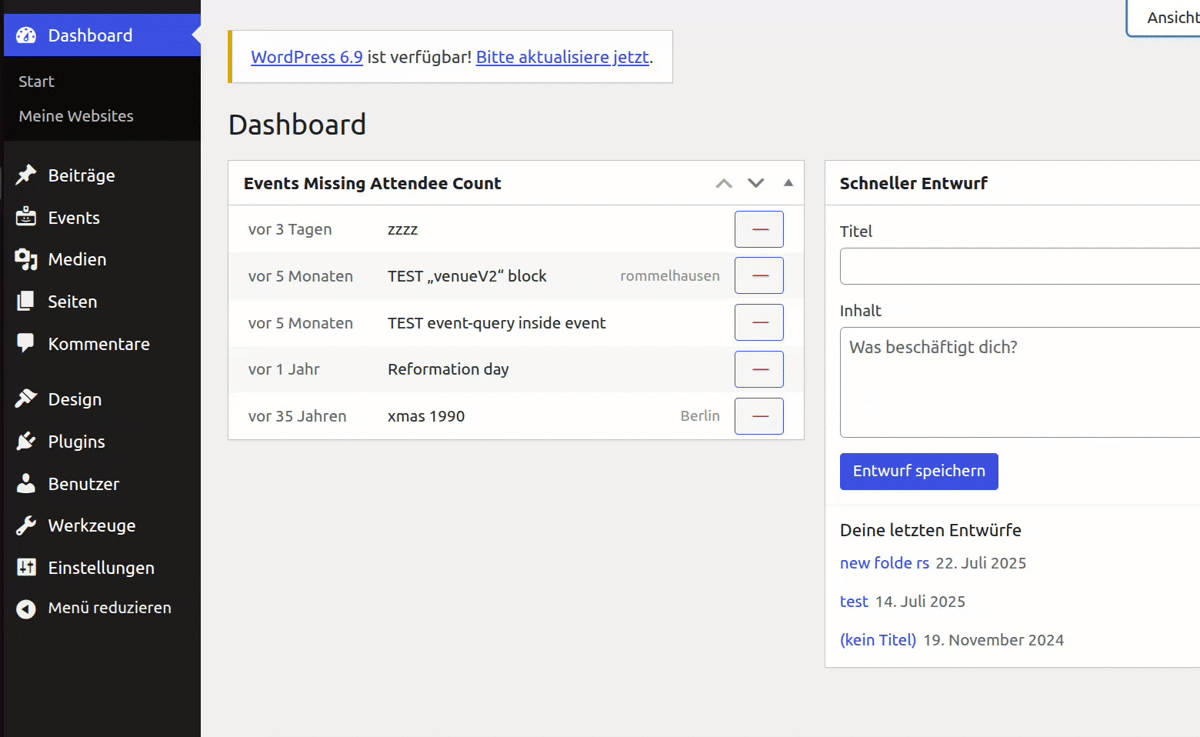Collapse the sidebar with Menü reduzieren

[94, 608]
